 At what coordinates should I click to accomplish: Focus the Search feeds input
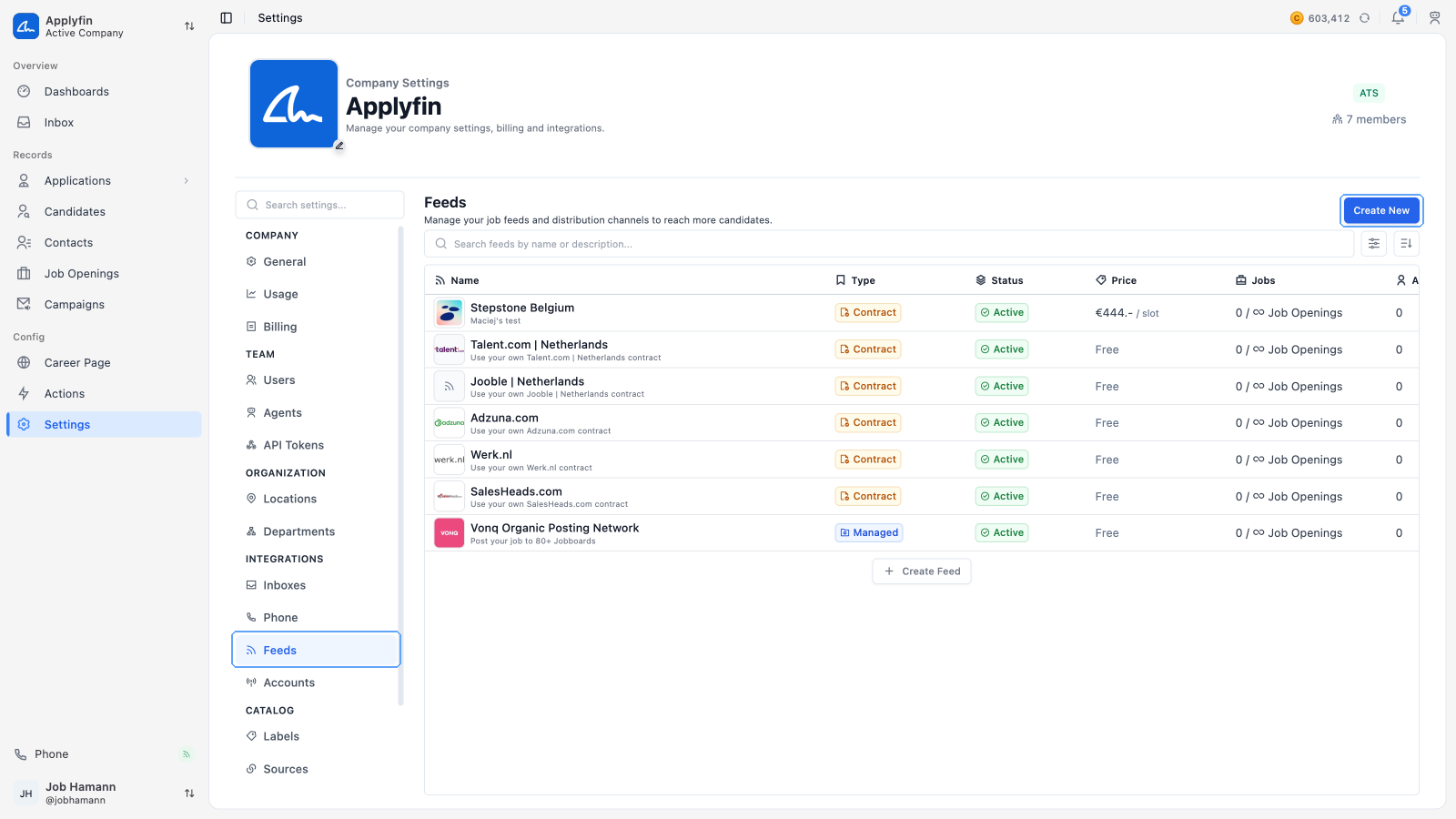pos(889,244)
